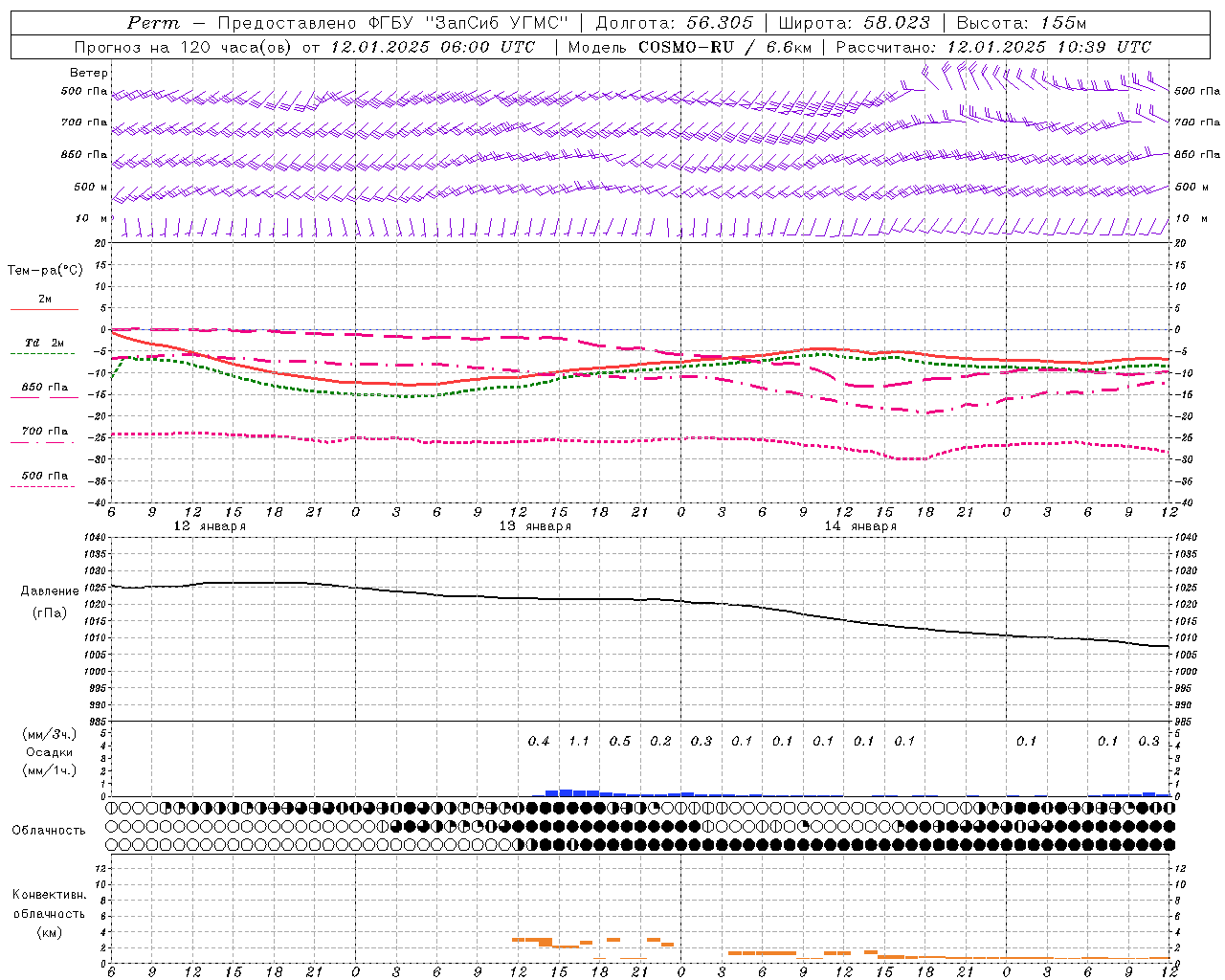
Task: Click the Долгота: 56.305 longitude value
Action: (x=674, y=23)
